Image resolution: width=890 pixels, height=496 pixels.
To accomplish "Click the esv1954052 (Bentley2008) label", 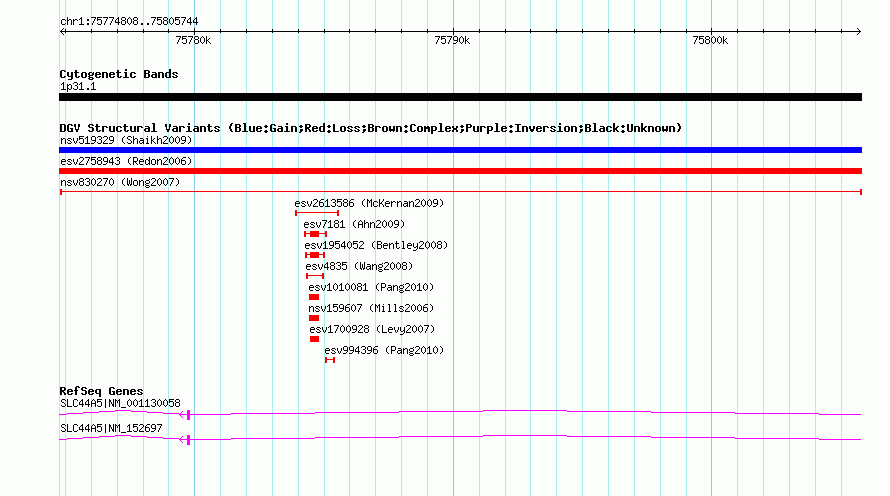I will [x=376, y=245].
